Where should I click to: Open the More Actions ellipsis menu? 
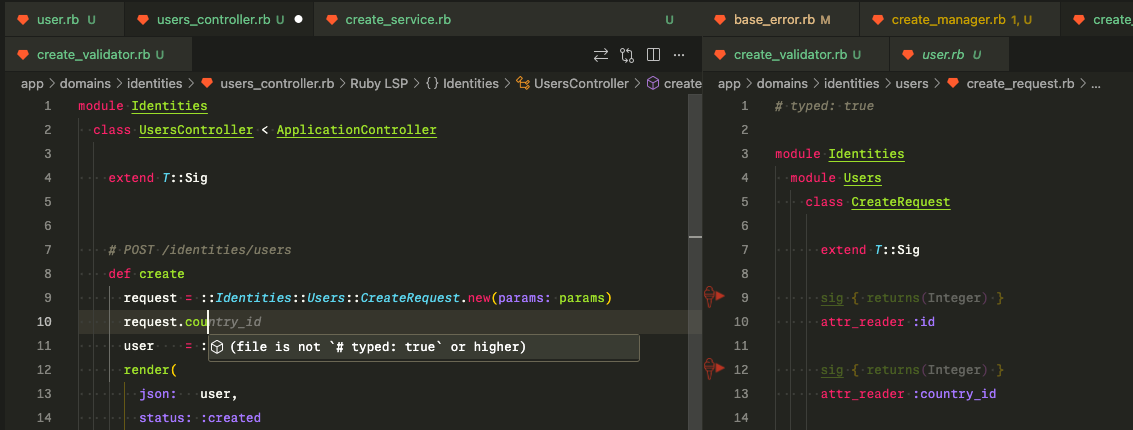tap(678, 55)
